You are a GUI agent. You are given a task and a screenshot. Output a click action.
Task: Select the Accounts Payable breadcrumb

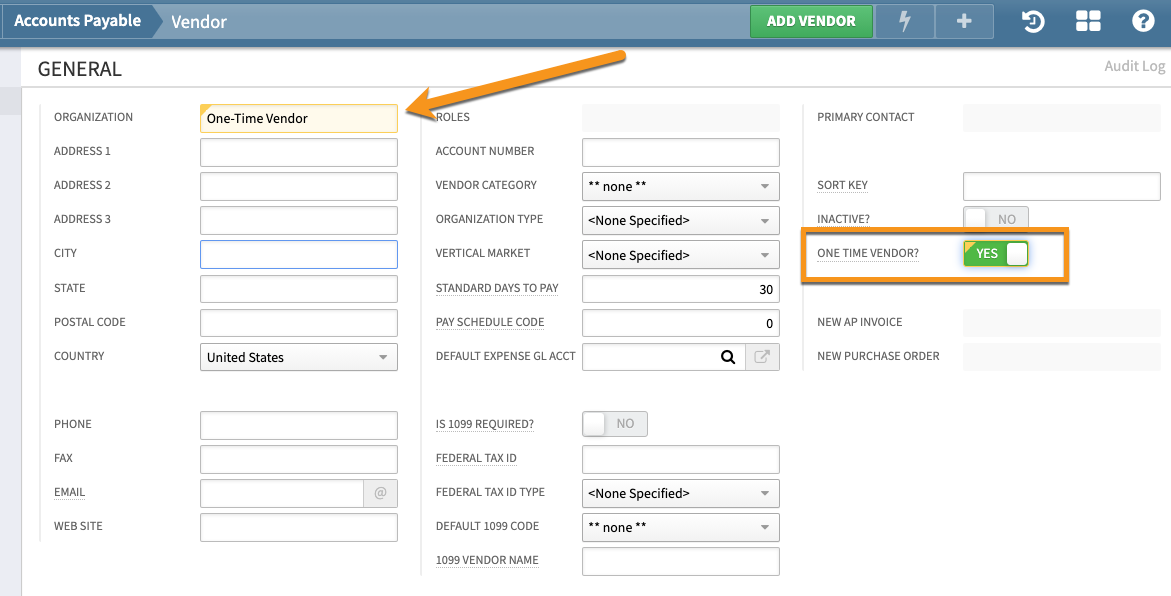pyautogui.click(x=78, y=20)
